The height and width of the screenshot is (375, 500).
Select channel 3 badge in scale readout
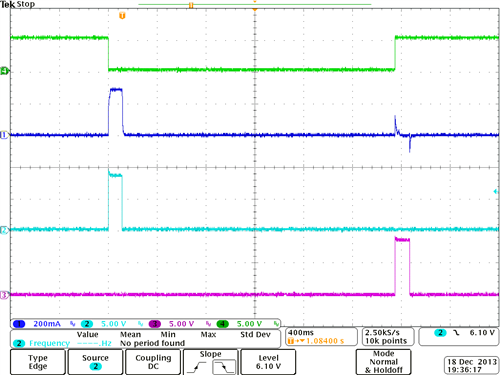pos(155,324)
